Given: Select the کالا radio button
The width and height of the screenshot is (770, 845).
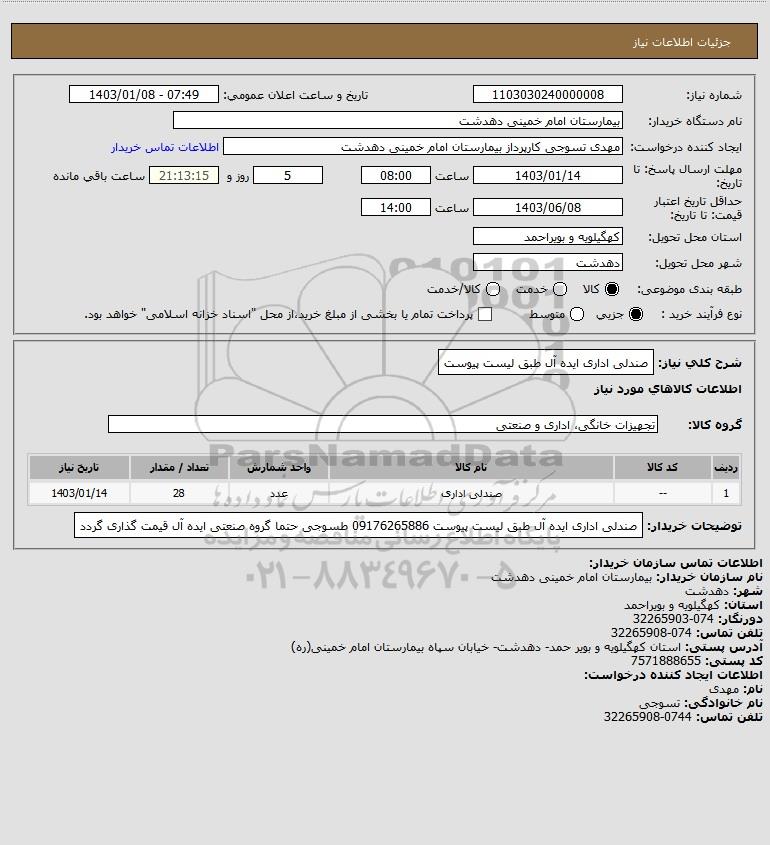Looking at the screenshot, I should coord(612,289).
